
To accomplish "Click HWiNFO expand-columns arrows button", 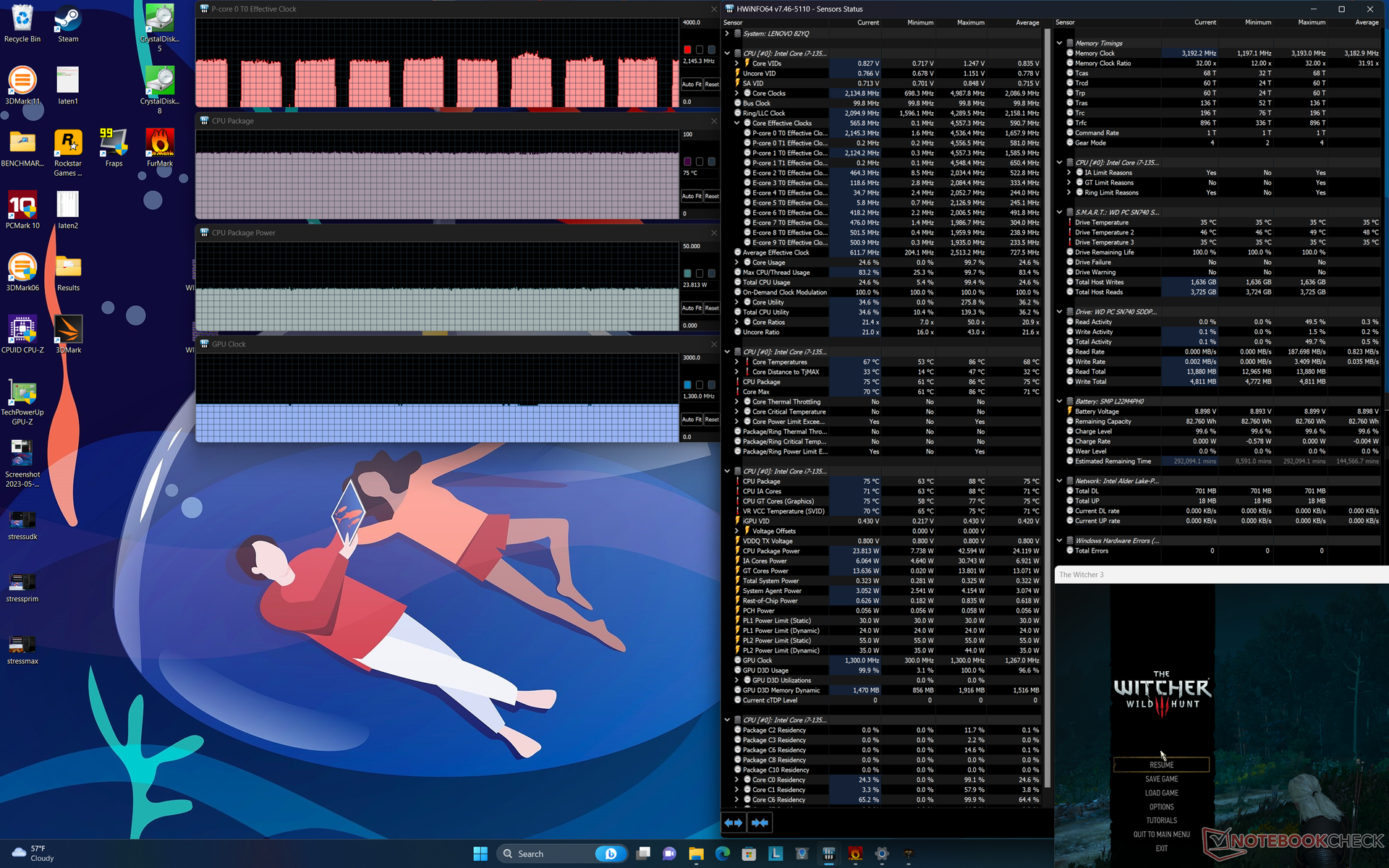I will click(x=734, y=822).
